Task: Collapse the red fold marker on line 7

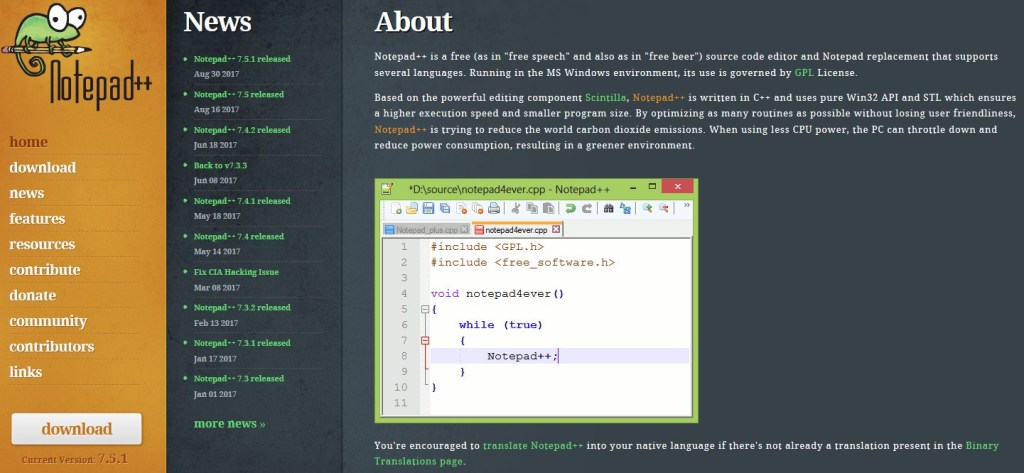Action: pyautogui.click(x=425, y=340)
